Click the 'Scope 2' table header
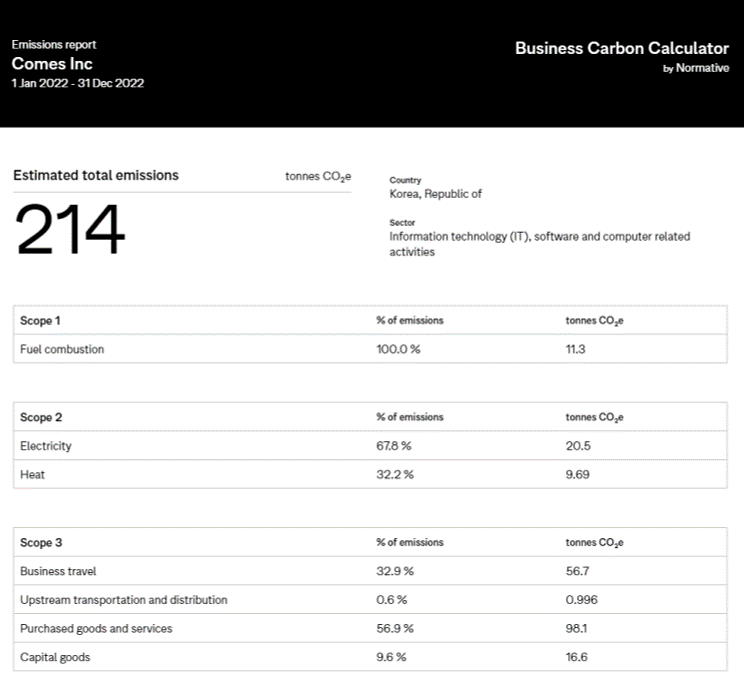 pos(41,417)
